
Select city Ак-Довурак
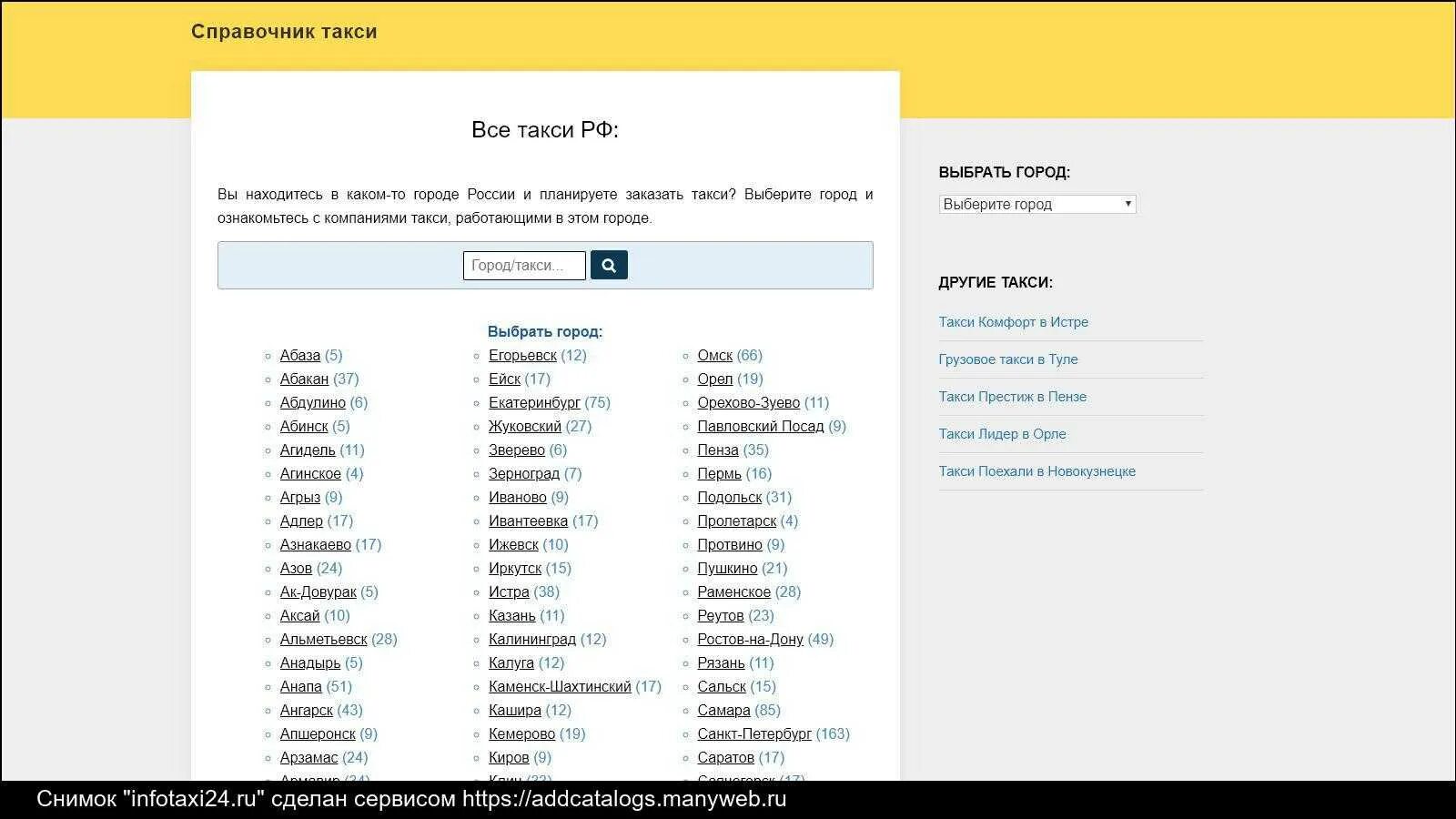pos(318,592)
